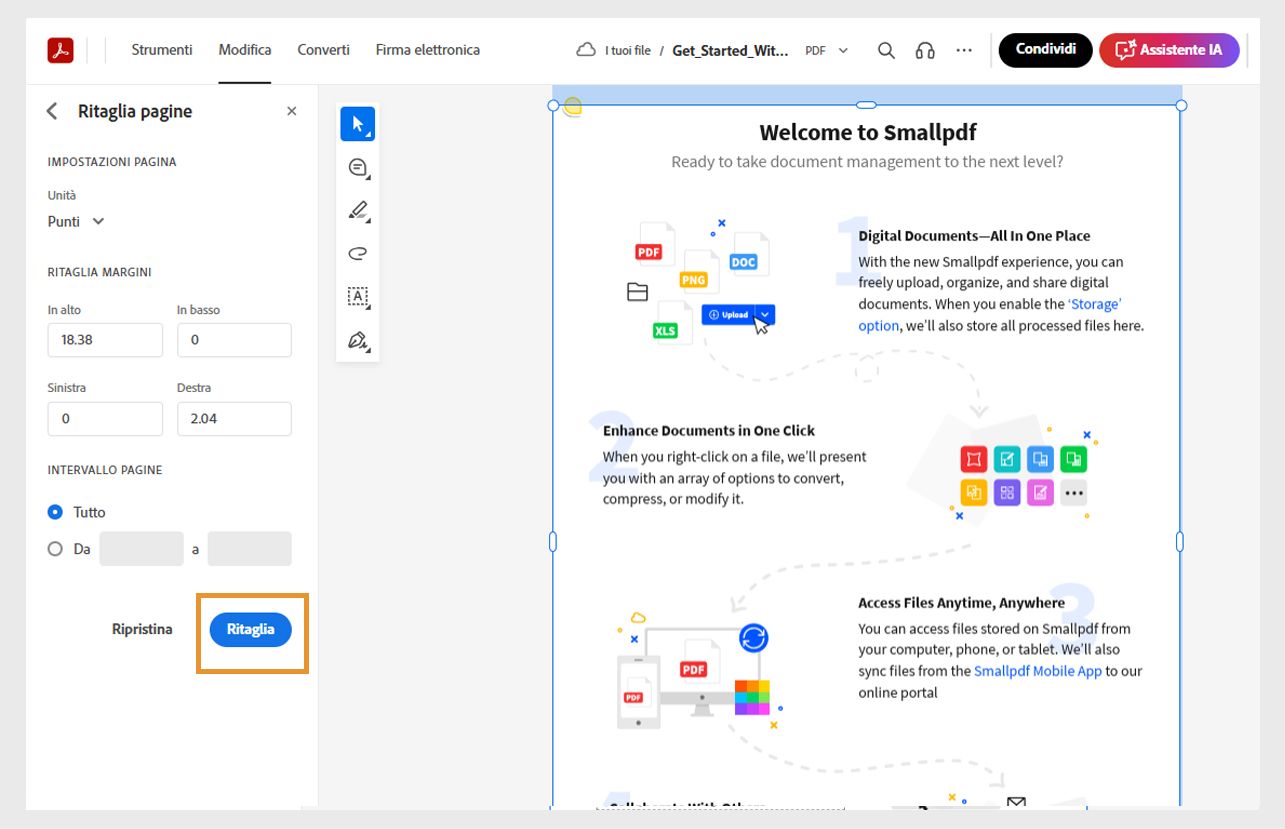Go to I tuoi file
Viewport: 1285px width, 829px height.
628,50
